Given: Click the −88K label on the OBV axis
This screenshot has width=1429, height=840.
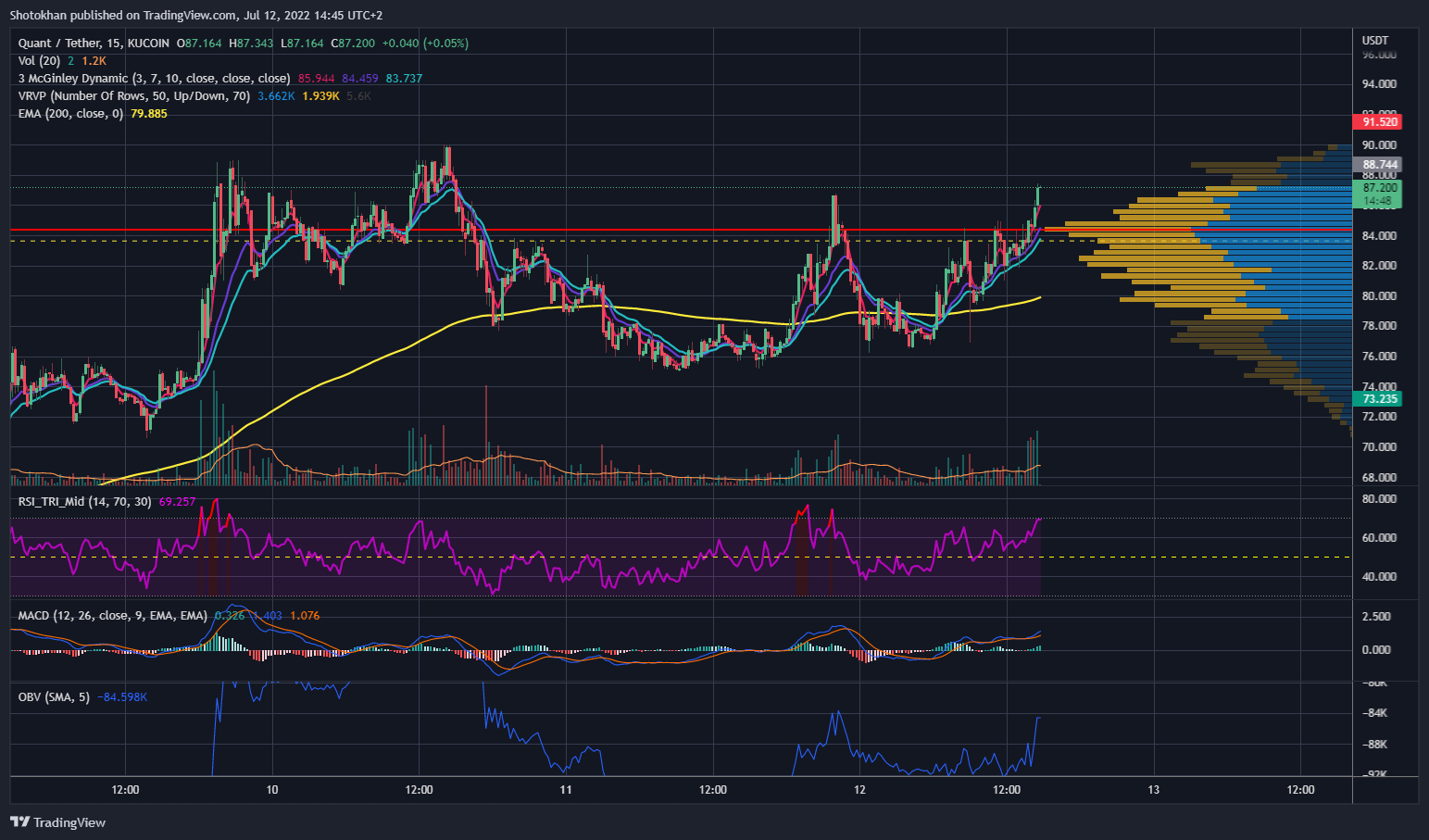Looking at the screenshot, I should (x=1376, y=745).
